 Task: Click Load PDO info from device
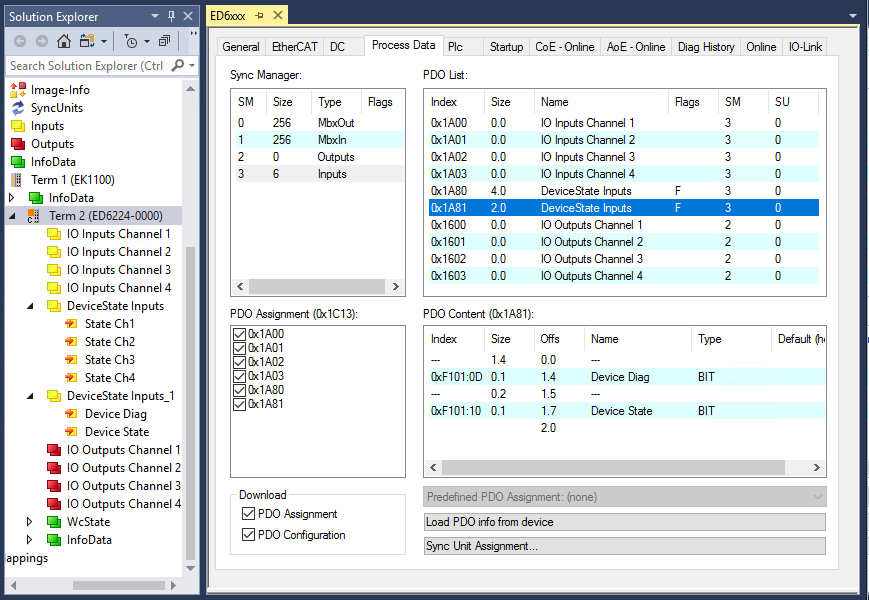click(625, 522)
